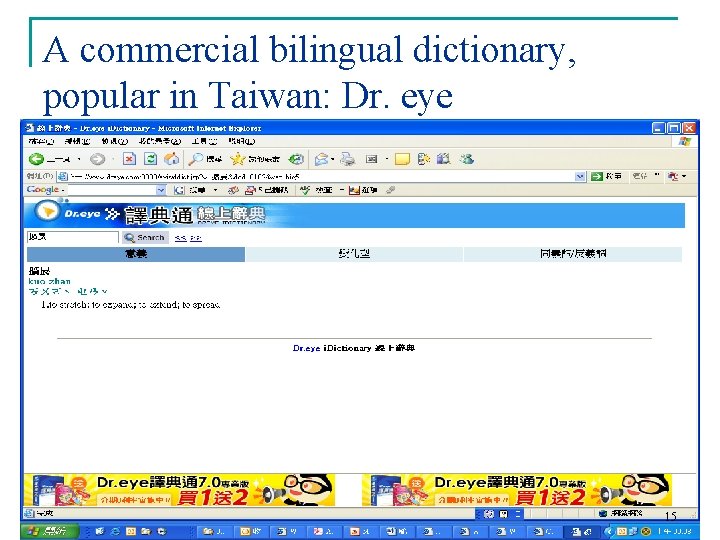Click the Research books toolbar icon
This screenshot has height=540, width=720.
[443, 159]
